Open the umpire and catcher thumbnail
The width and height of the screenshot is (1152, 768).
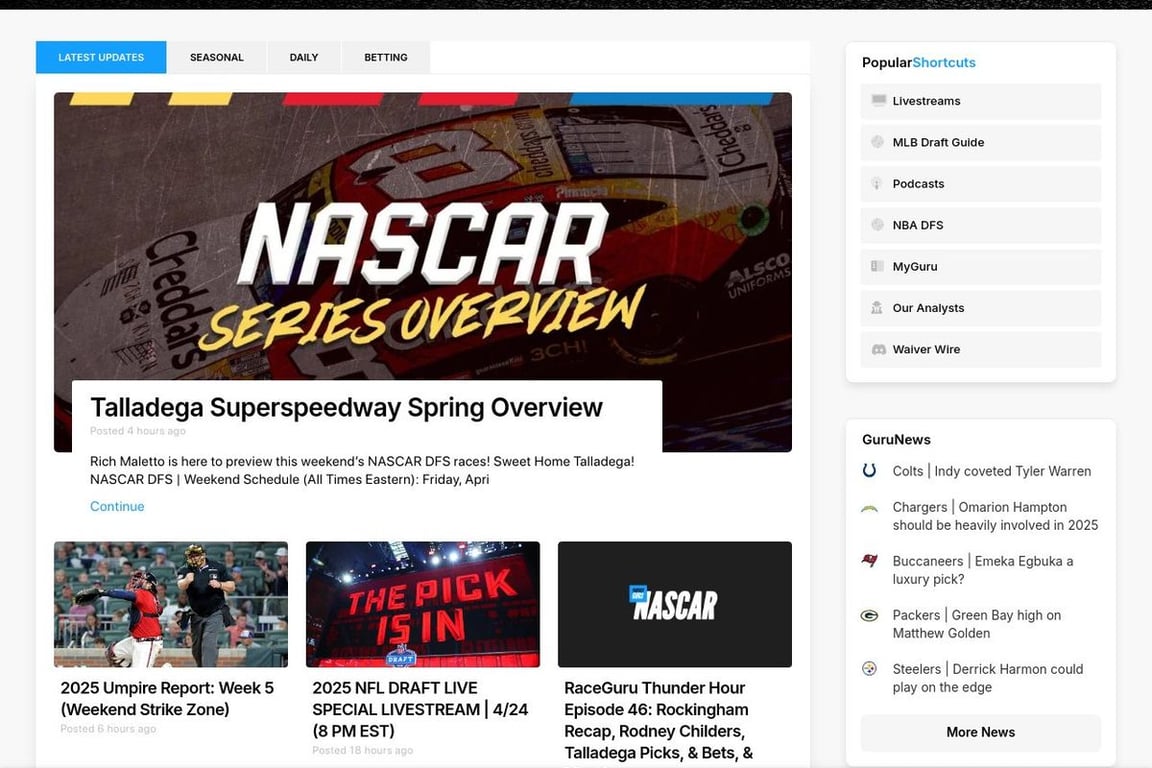170,604
